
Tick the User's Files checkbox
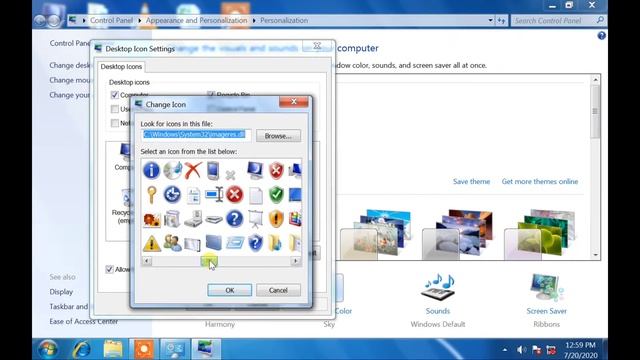[x=115, y=109]
